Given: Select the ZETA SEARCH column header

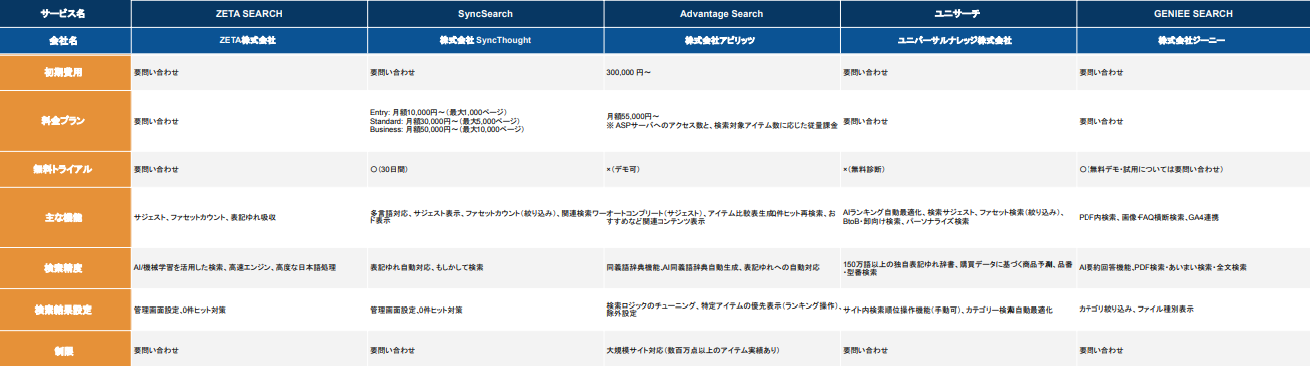Looking at the screenshot, I should (x=249, y=14).
